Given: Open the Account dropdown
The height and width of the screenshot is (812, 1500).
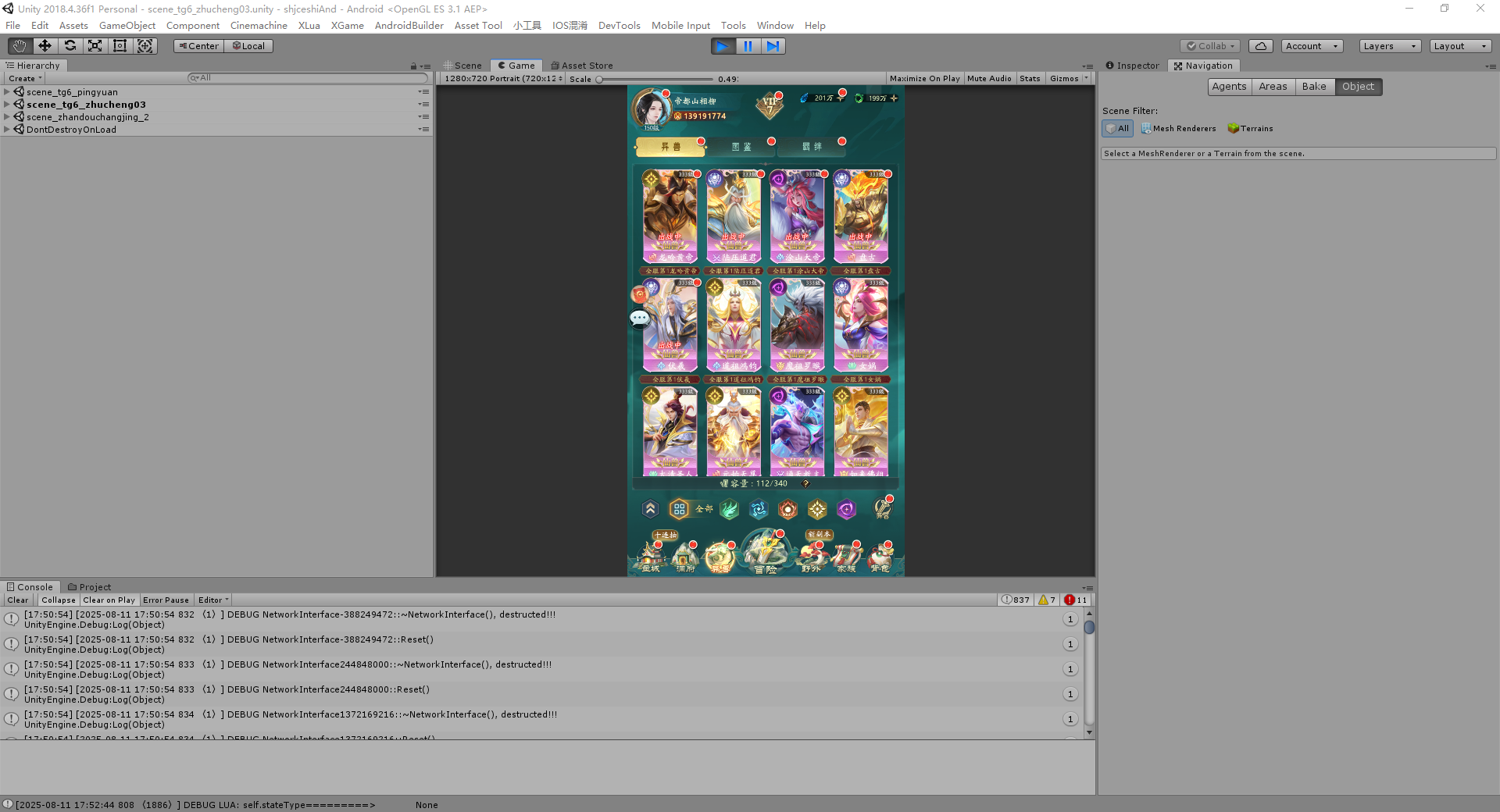Looking at the screenshot, I should (1312, 46).
